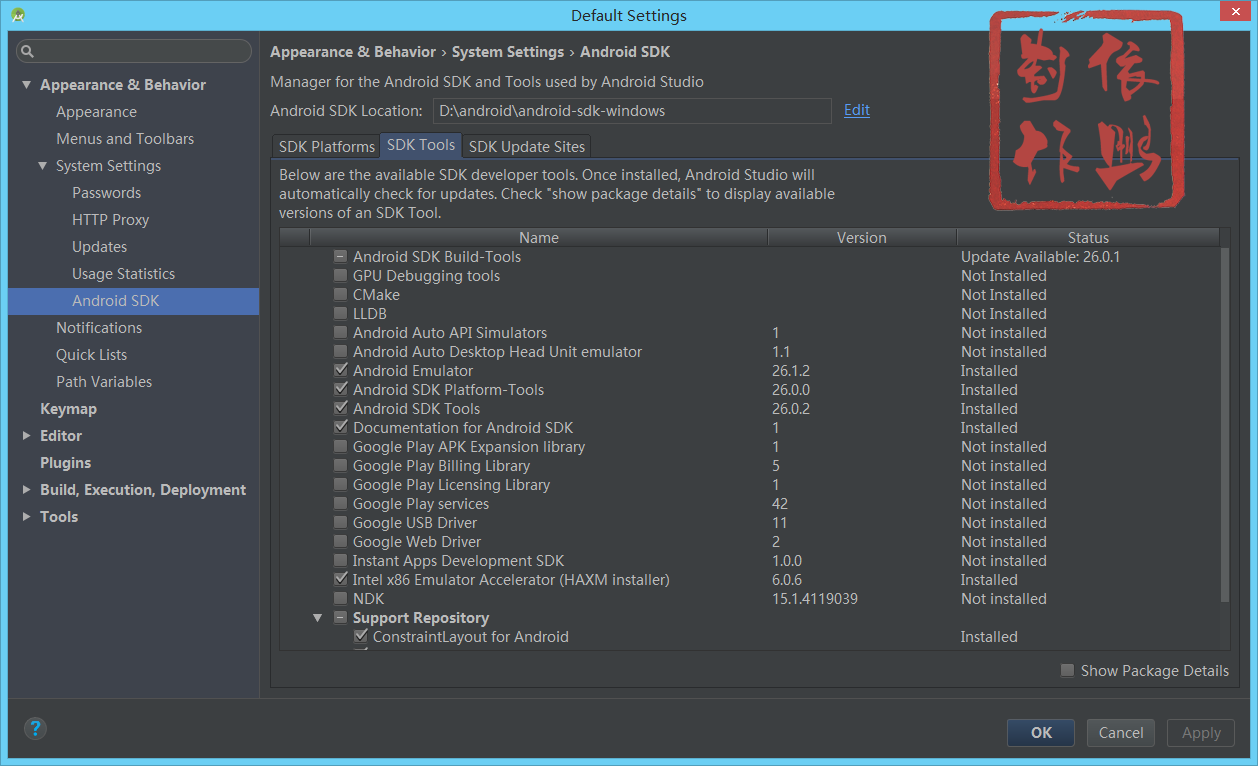Check Instant Apps Development SDK
Image resolution: width=1258 pixels, height=766 pixels.
341,561
